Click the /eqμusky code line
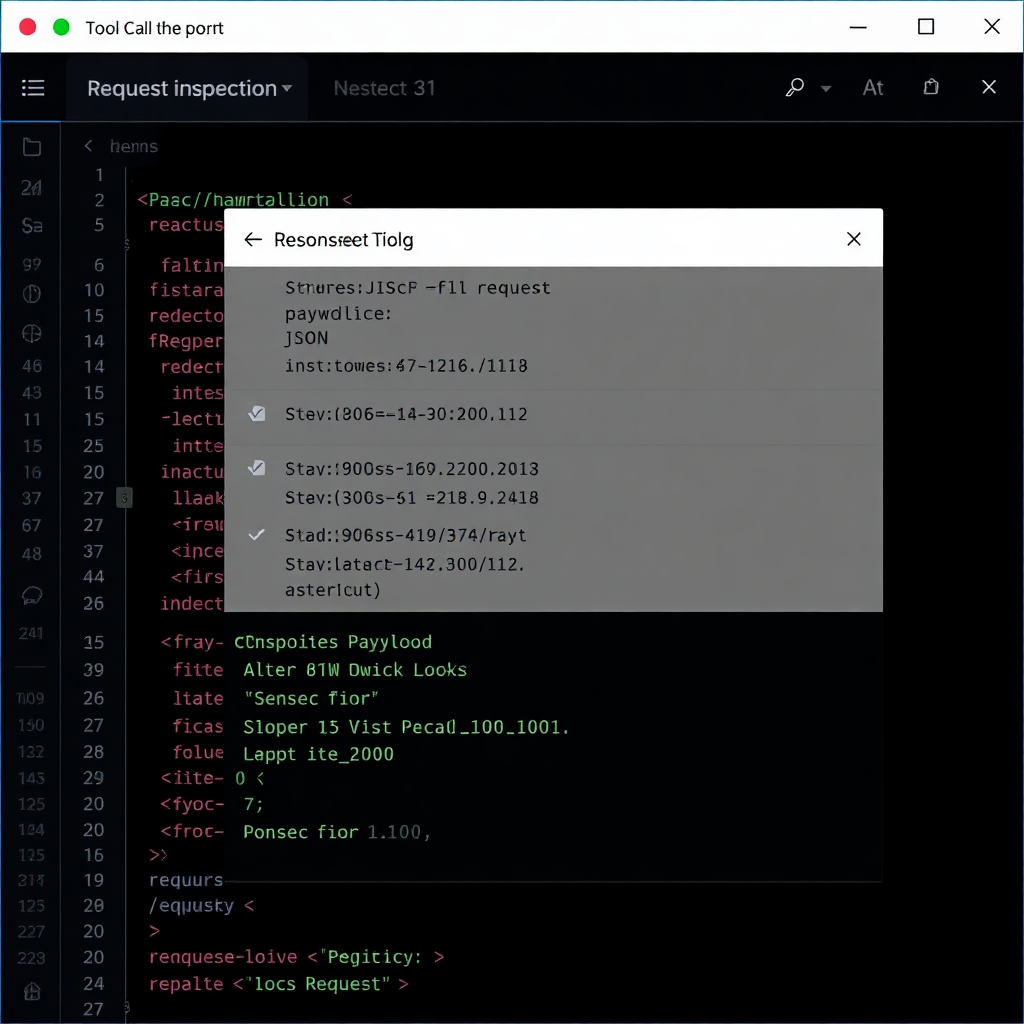Image resolution: width=1024 pixels, height=1024 pixels. click(x=201, y=906)
